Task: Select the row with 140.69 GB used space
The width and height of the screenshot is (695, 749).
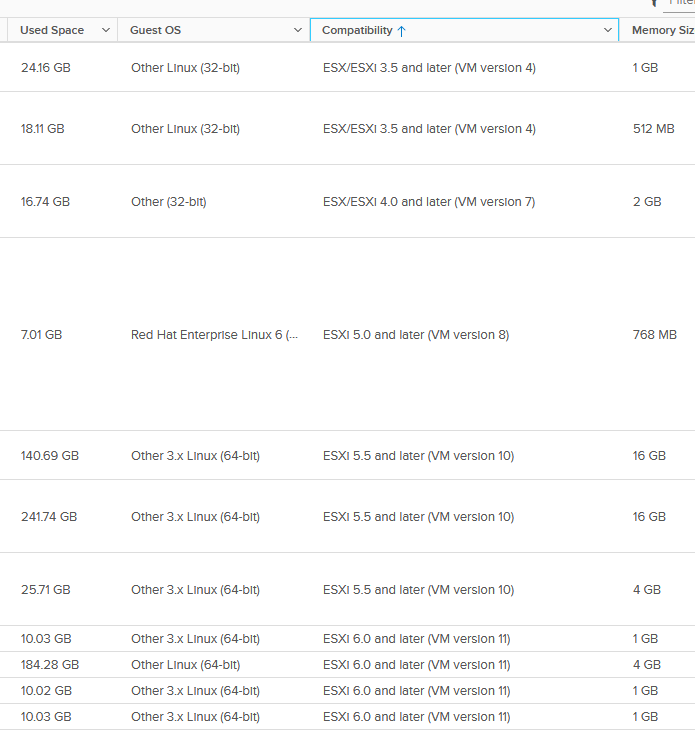Action: click(50, 456)
